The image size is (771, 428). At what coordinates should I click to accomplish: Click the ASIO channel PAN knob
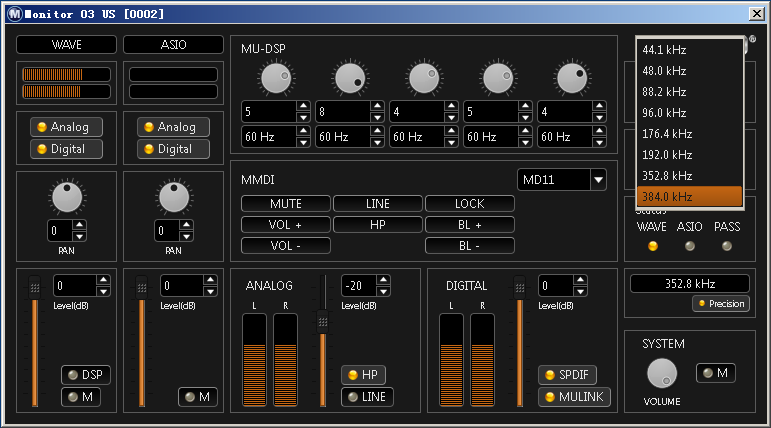(x=174, y=197)
